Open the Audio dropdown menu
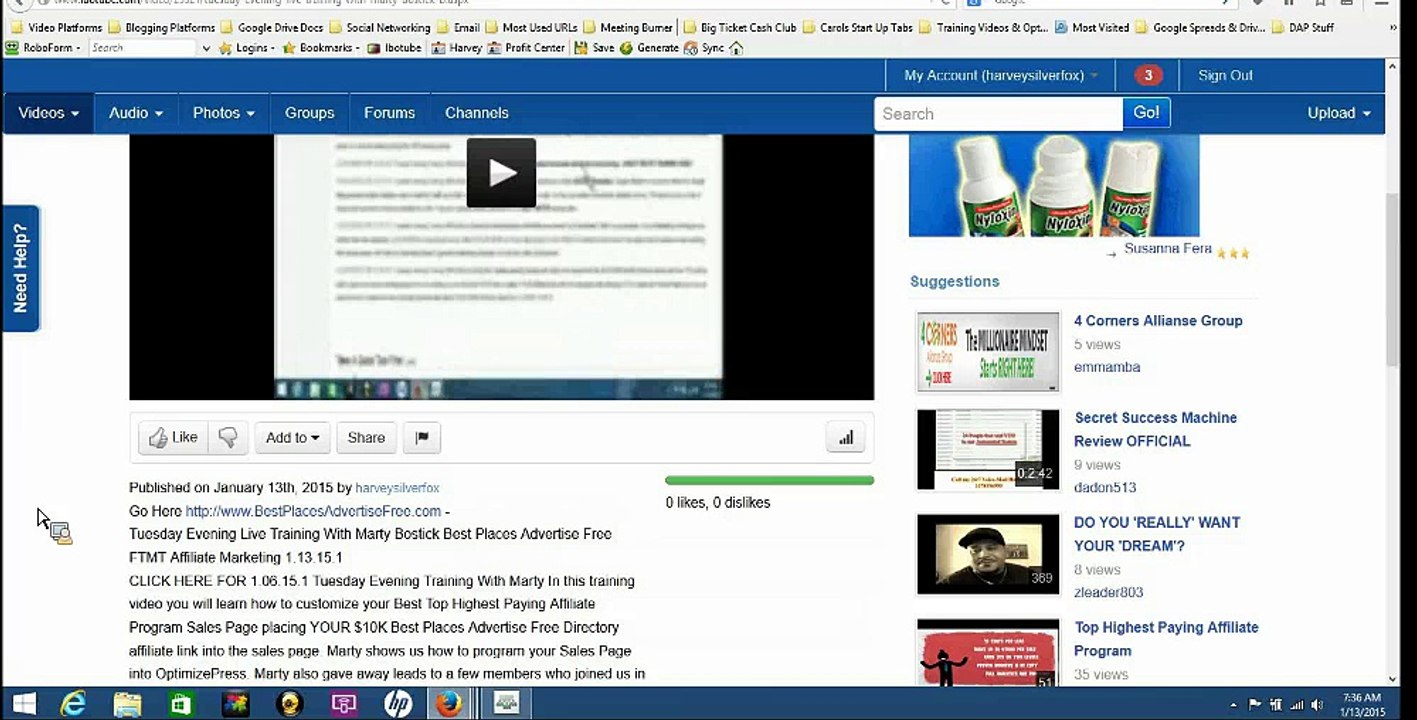Image resolution: width=1417 pixels, height=720 pixels. (x=136, y=113)
